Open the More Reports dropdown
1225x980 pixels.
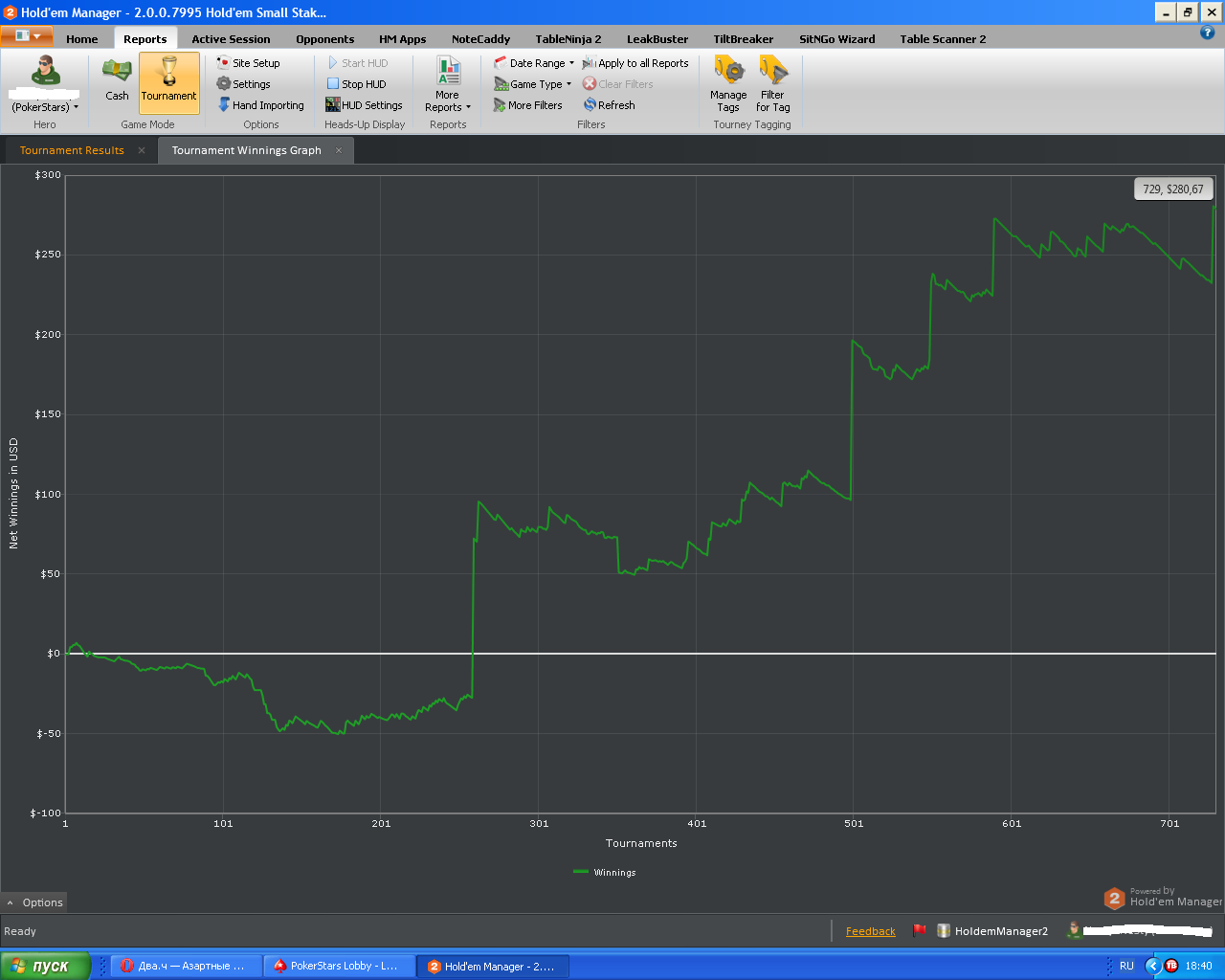pyautogui.click(x=448, y=84)
